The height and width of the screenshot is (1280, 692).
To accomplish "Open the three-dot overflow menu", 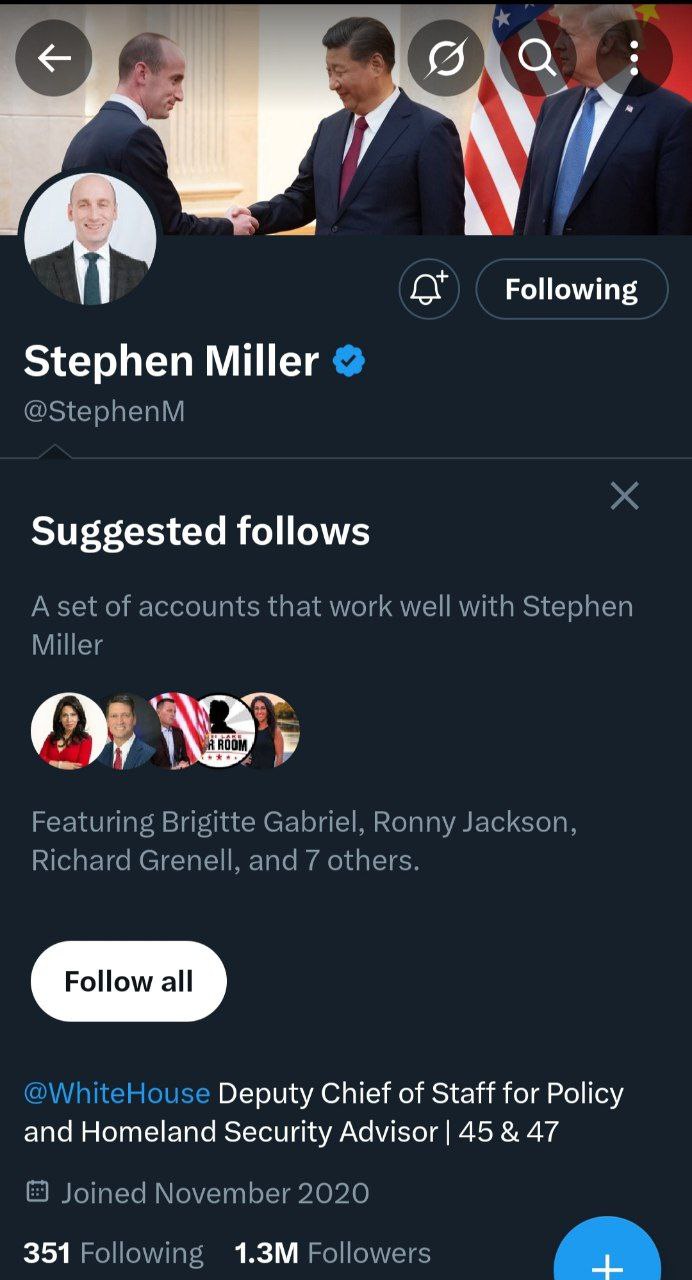I will 634,59.
